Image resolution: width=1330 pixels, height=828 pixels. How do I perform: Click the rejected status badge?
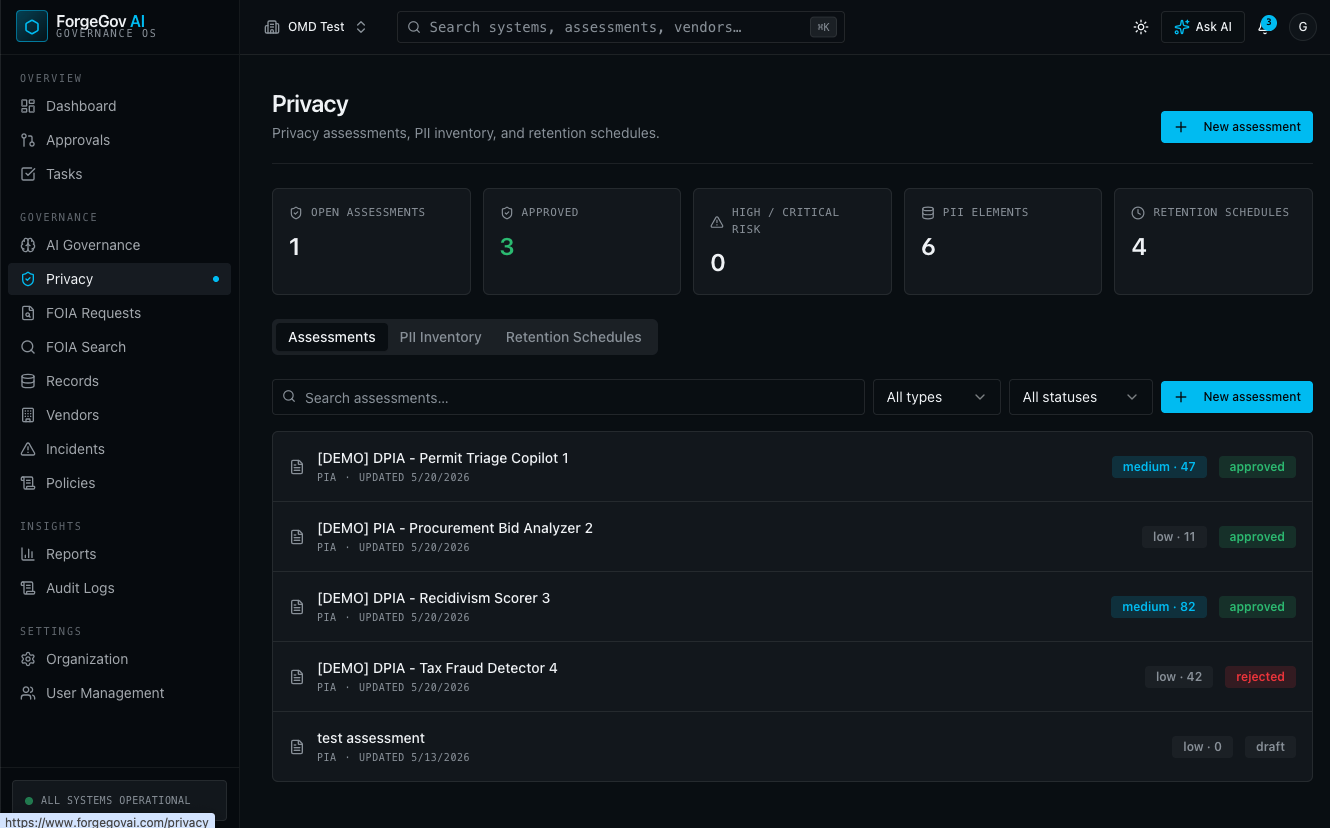click(x=1260, y=677)
